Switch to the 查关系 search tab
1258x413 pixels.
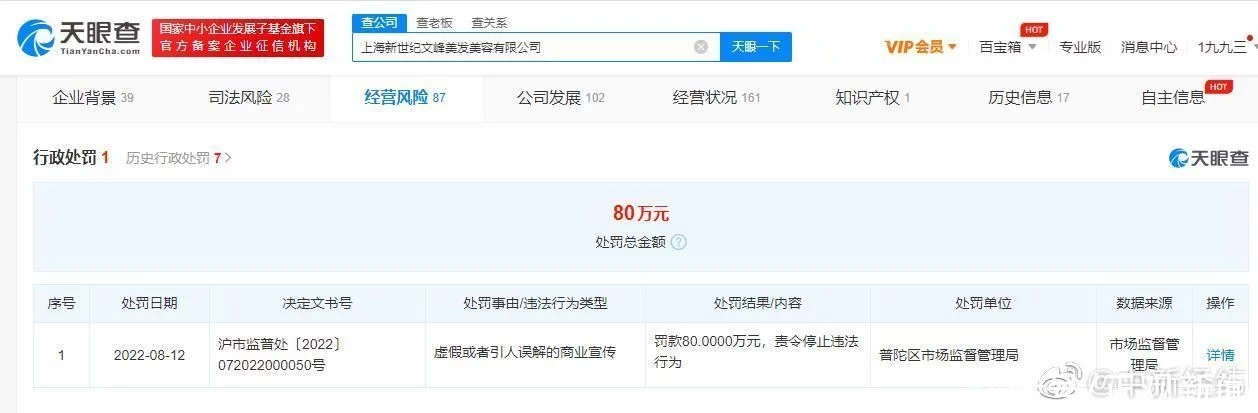pos(489,22)
